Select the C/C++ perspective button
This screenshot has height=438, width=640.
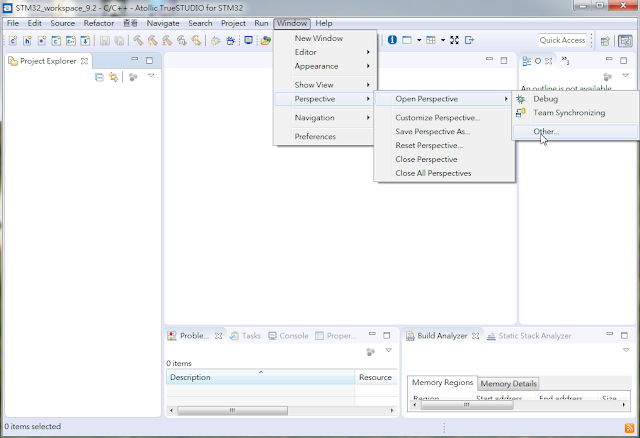[625, 40]
